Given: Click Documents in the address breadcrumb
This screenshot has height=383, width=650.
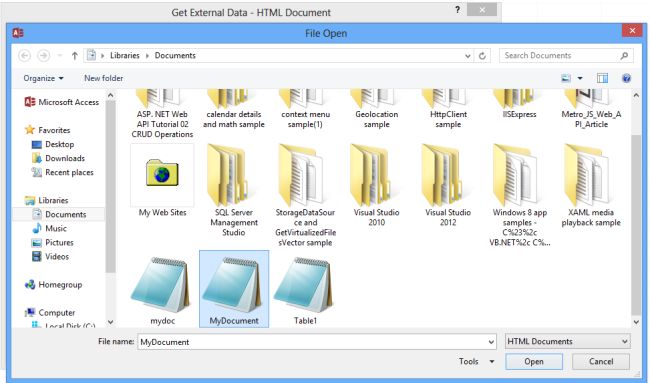Looking at the screenshot, I should 175,56.
